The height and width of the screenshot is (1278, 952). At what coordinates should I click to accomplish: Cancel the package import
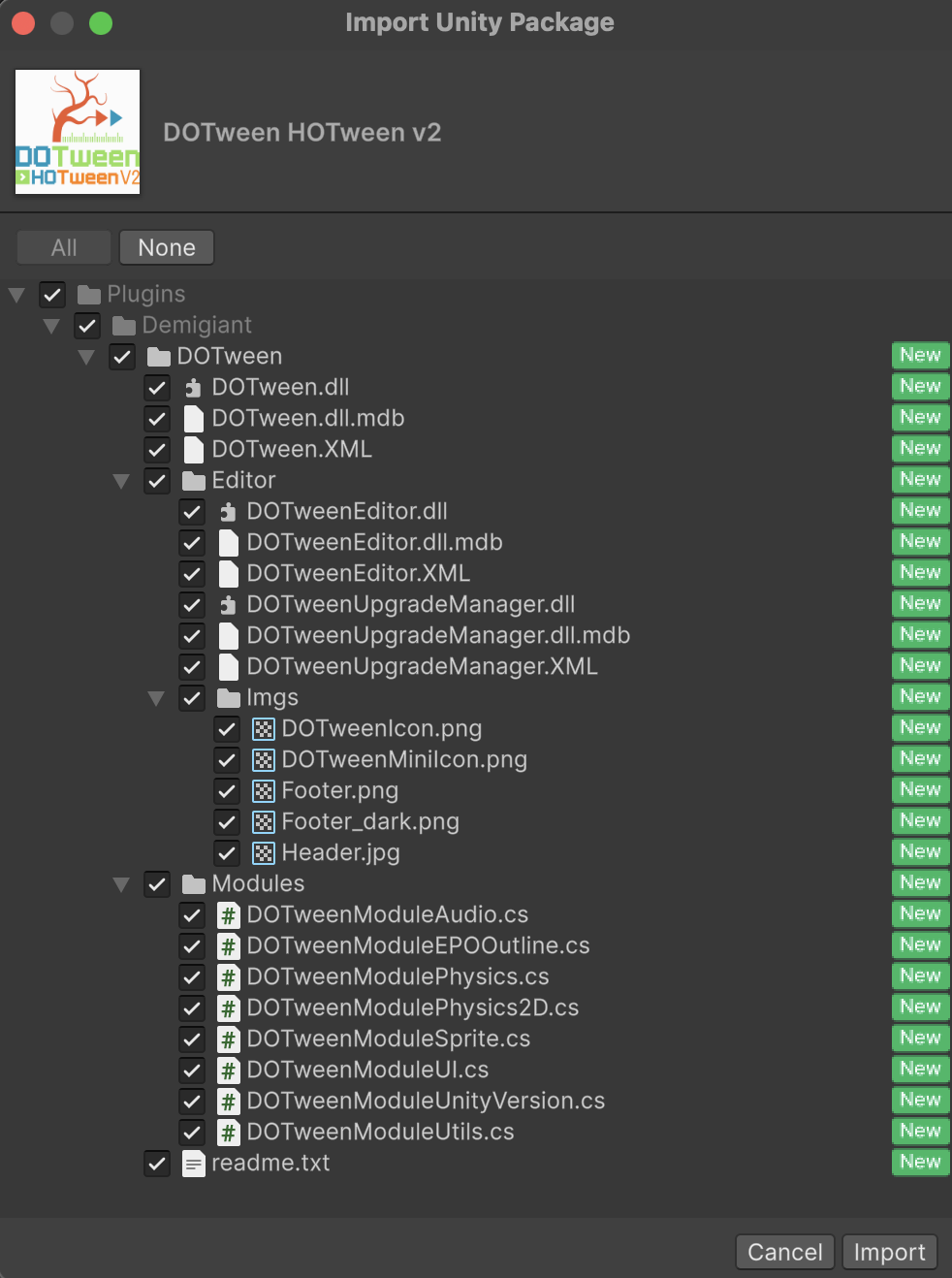785,1252
